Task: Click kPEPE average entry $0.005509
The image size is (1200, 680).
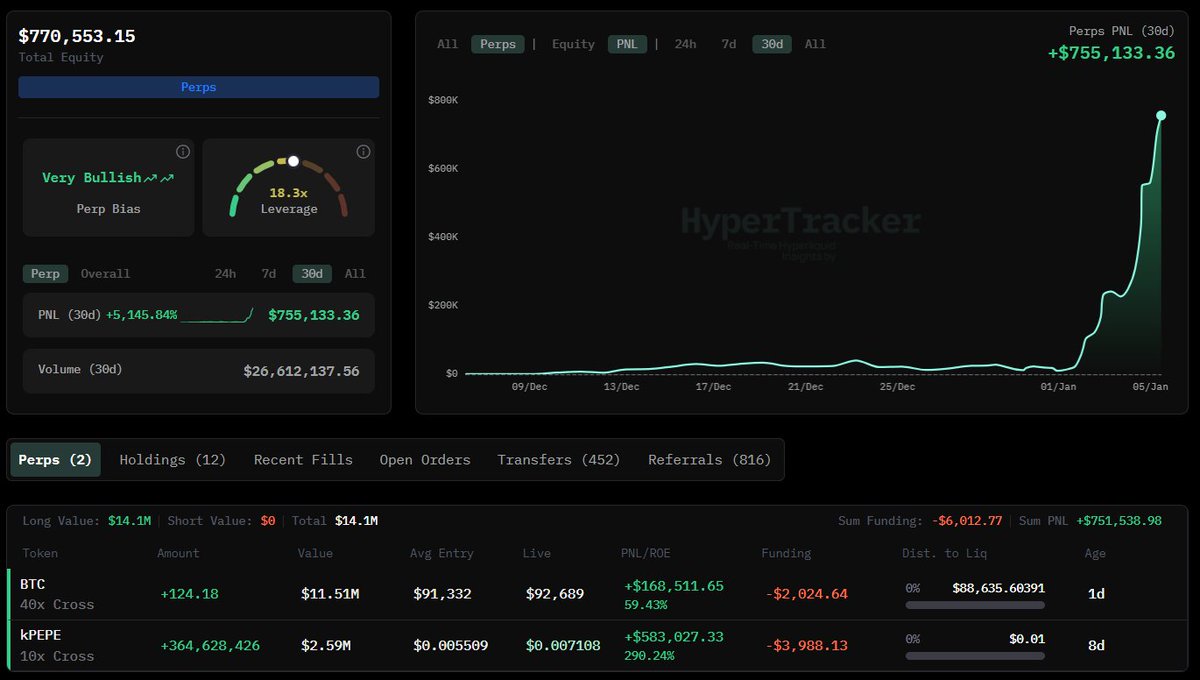Action: click(451, 646)
